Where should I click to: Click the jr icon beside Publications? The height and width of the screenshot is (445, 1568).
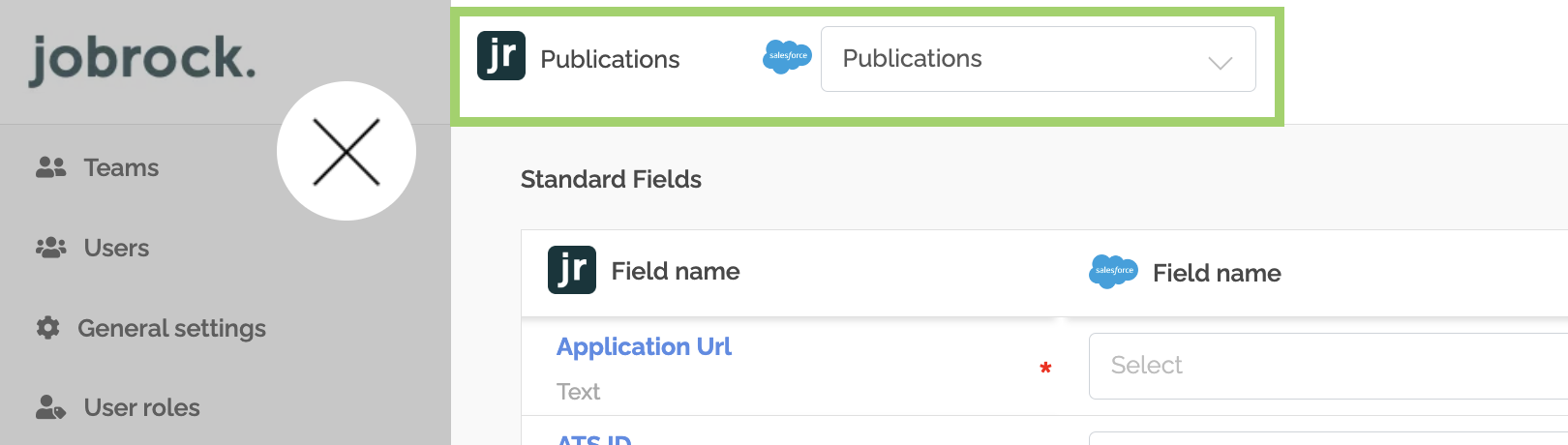pos(501,56)
